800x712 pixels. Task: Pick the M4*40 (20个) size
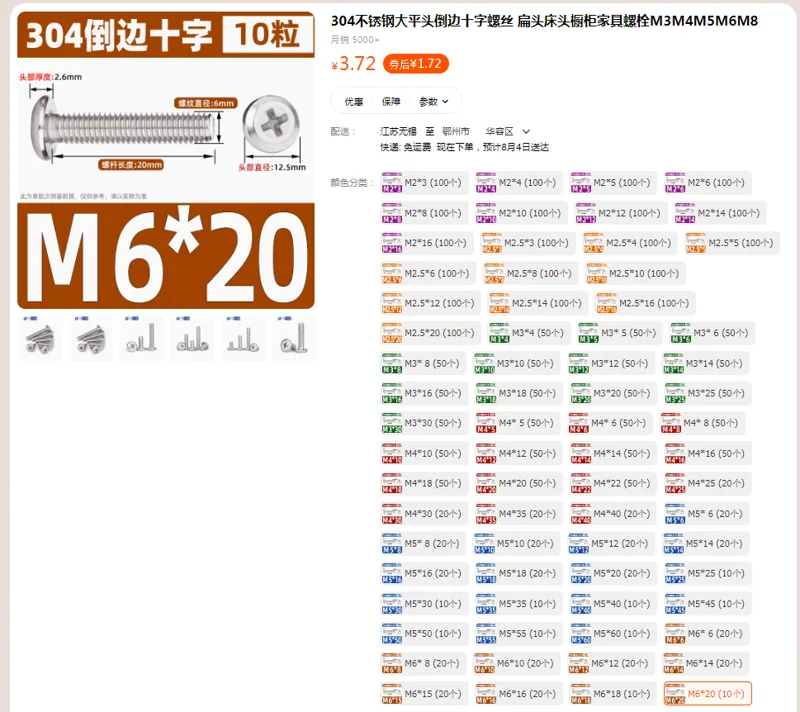pyautogui.click(x=613, y=514)
